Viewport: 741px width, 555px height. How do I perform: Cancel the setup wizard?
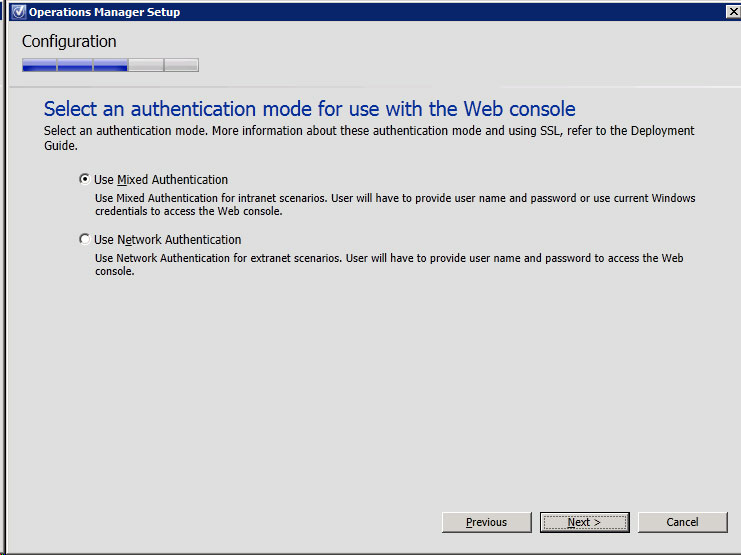682,522
